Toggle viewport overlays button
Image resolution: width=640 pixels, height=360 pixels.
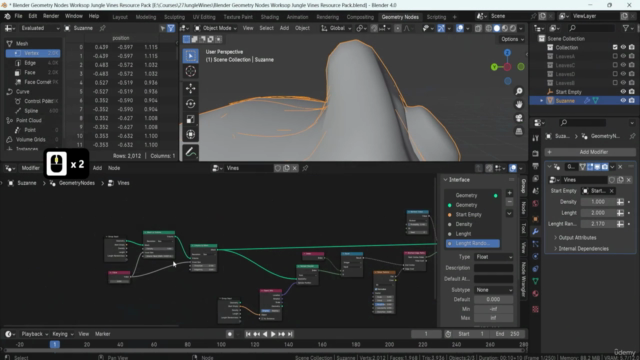pyautogui.click(x=460, y=28)
